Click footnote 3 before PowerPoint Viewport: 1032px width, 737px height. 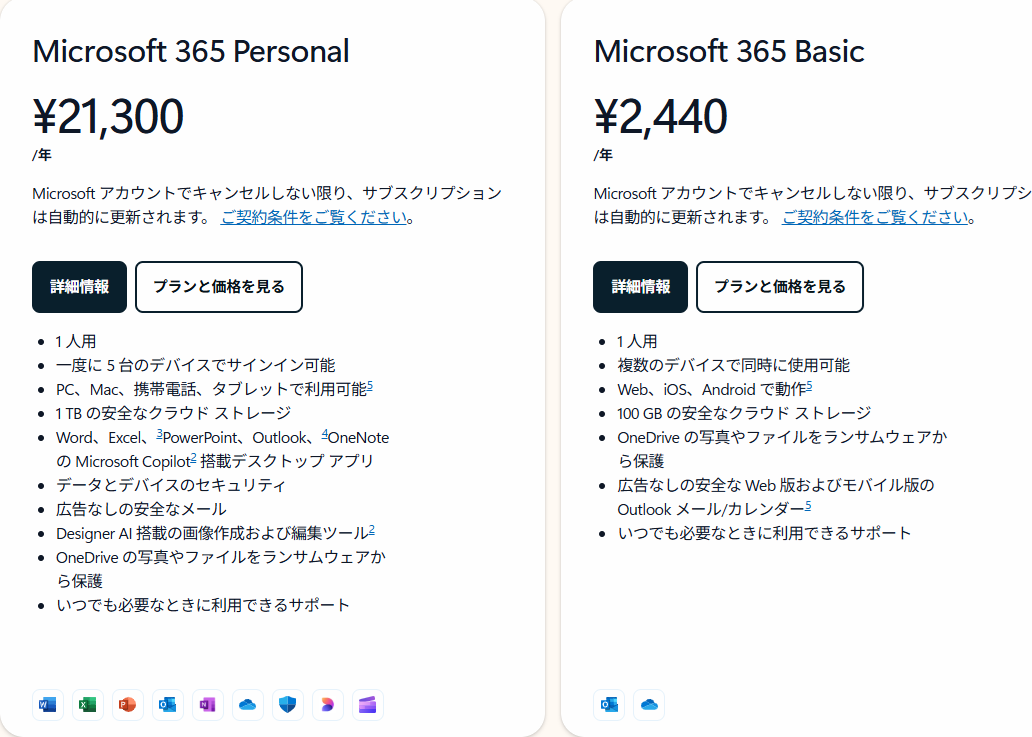coord(159,434)
